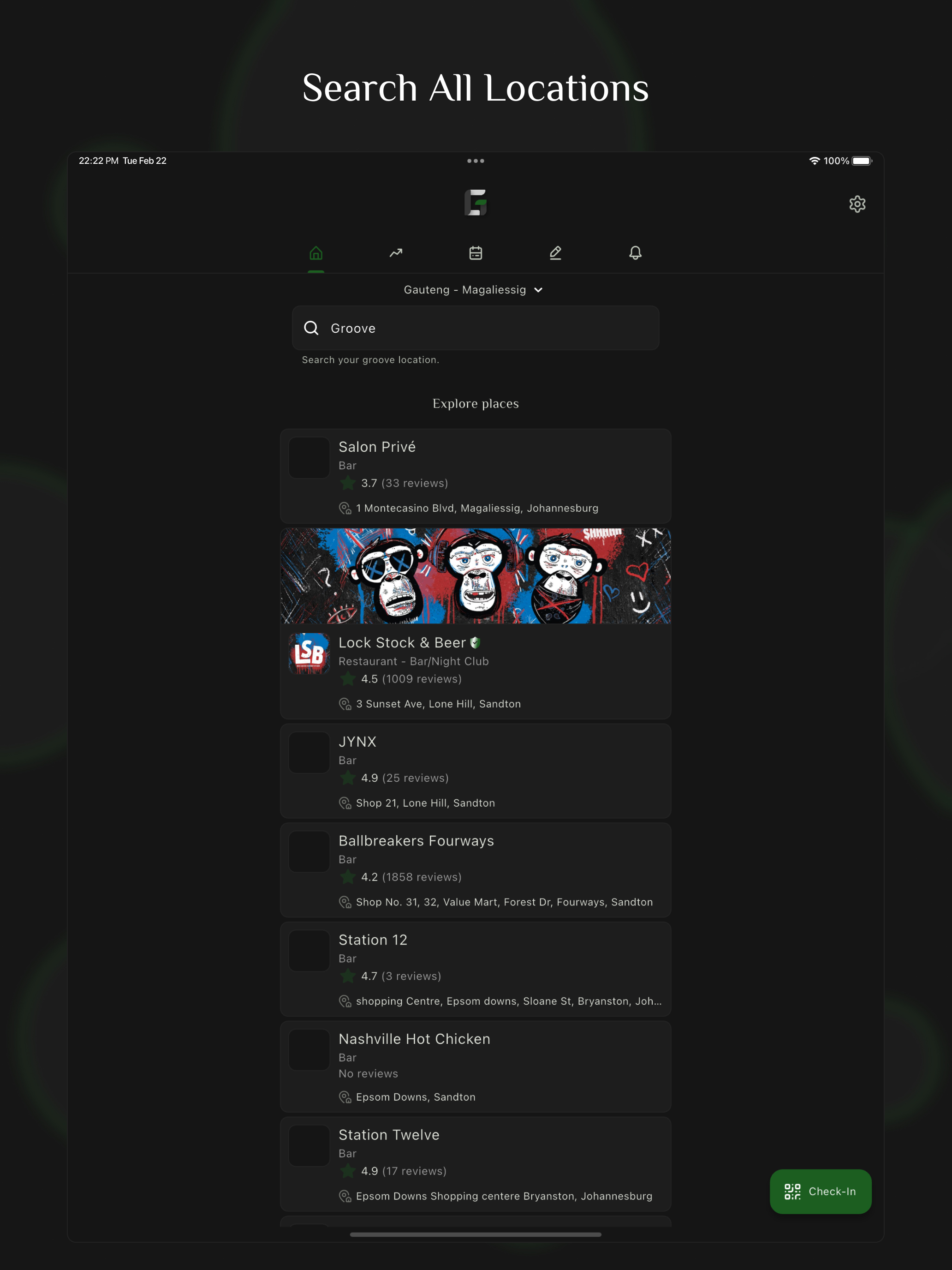The height and width of the screenshot is (1270, 952).
Task: Click the search magnifier icon
Action: coord(311,328)
